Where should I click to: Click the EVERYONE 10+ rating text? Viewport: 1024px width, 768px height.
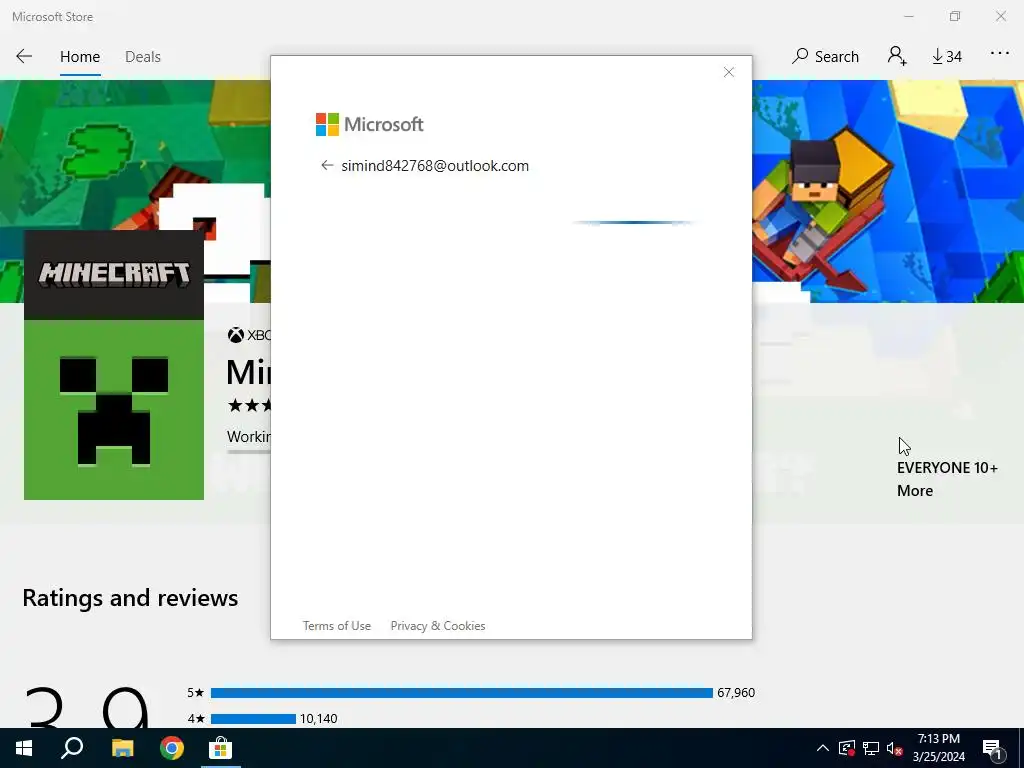[x=947, y=468]
